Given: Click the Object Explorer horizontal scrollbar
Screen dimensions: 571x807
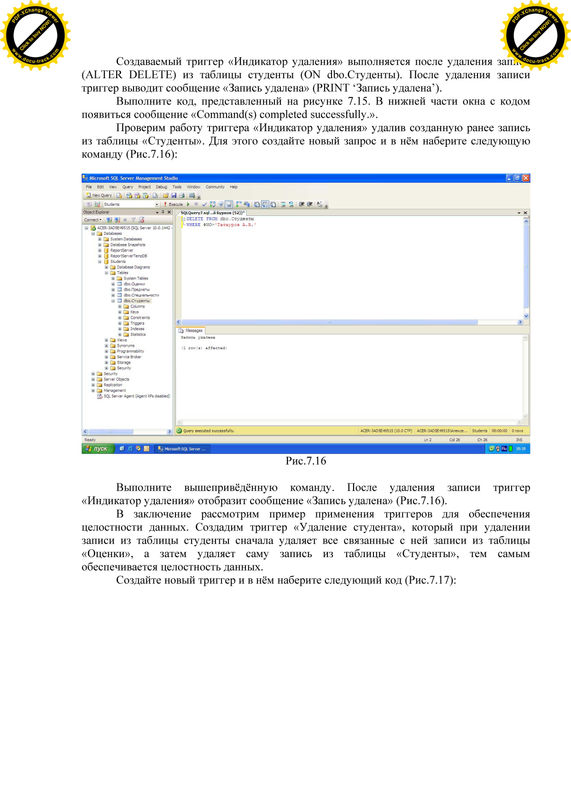Looking at the screenshot, I should tap(127, 431).
